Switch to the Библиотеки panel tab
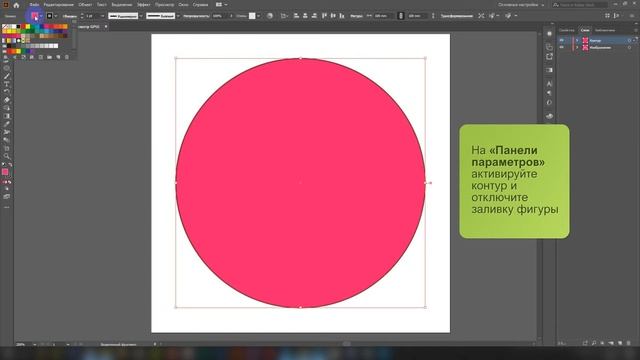The image size is (640, 360). coord(605,30)
